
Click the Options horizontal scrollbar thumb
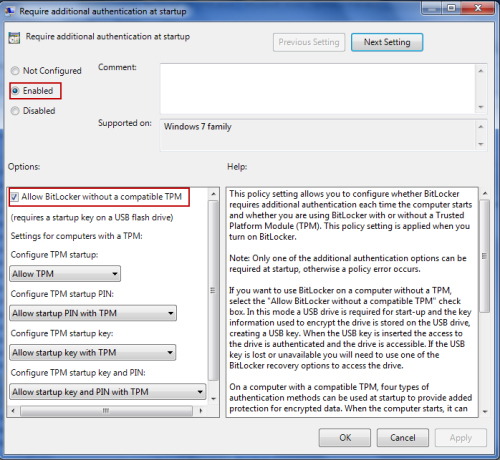[106, 411]
